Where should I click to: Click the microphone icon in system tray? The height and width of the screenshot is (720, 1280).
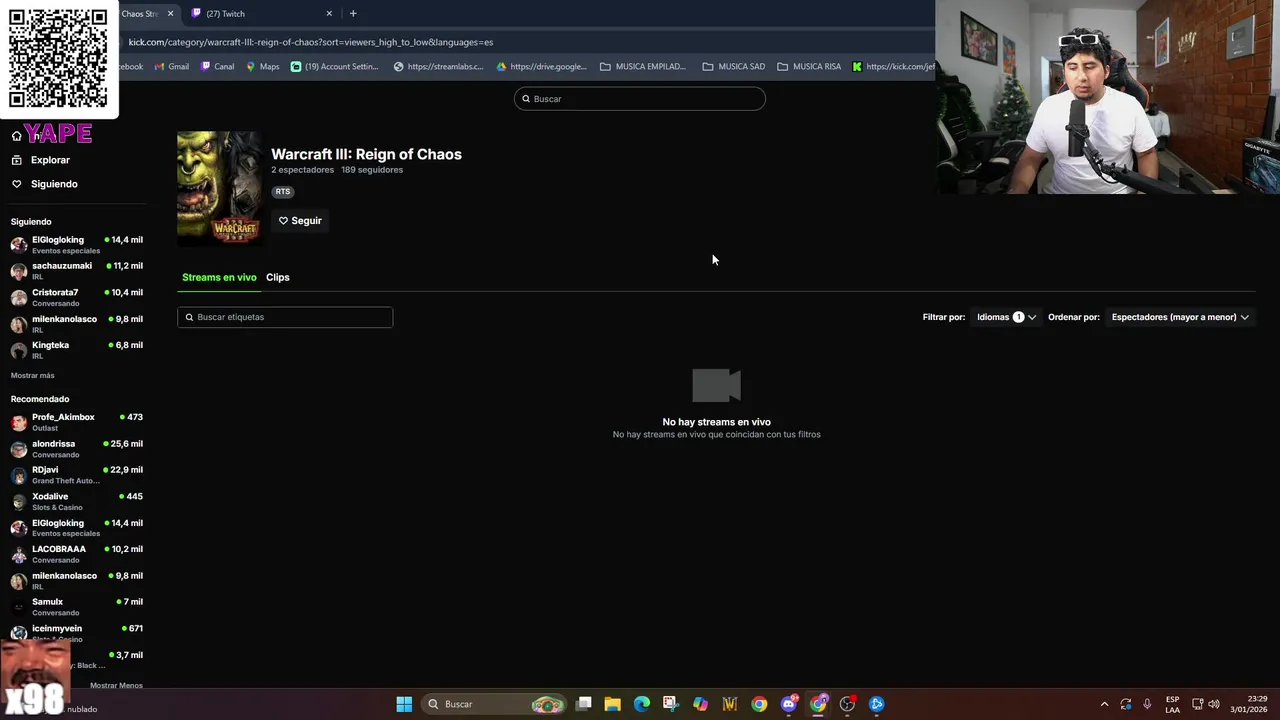tap(1147, 704)
